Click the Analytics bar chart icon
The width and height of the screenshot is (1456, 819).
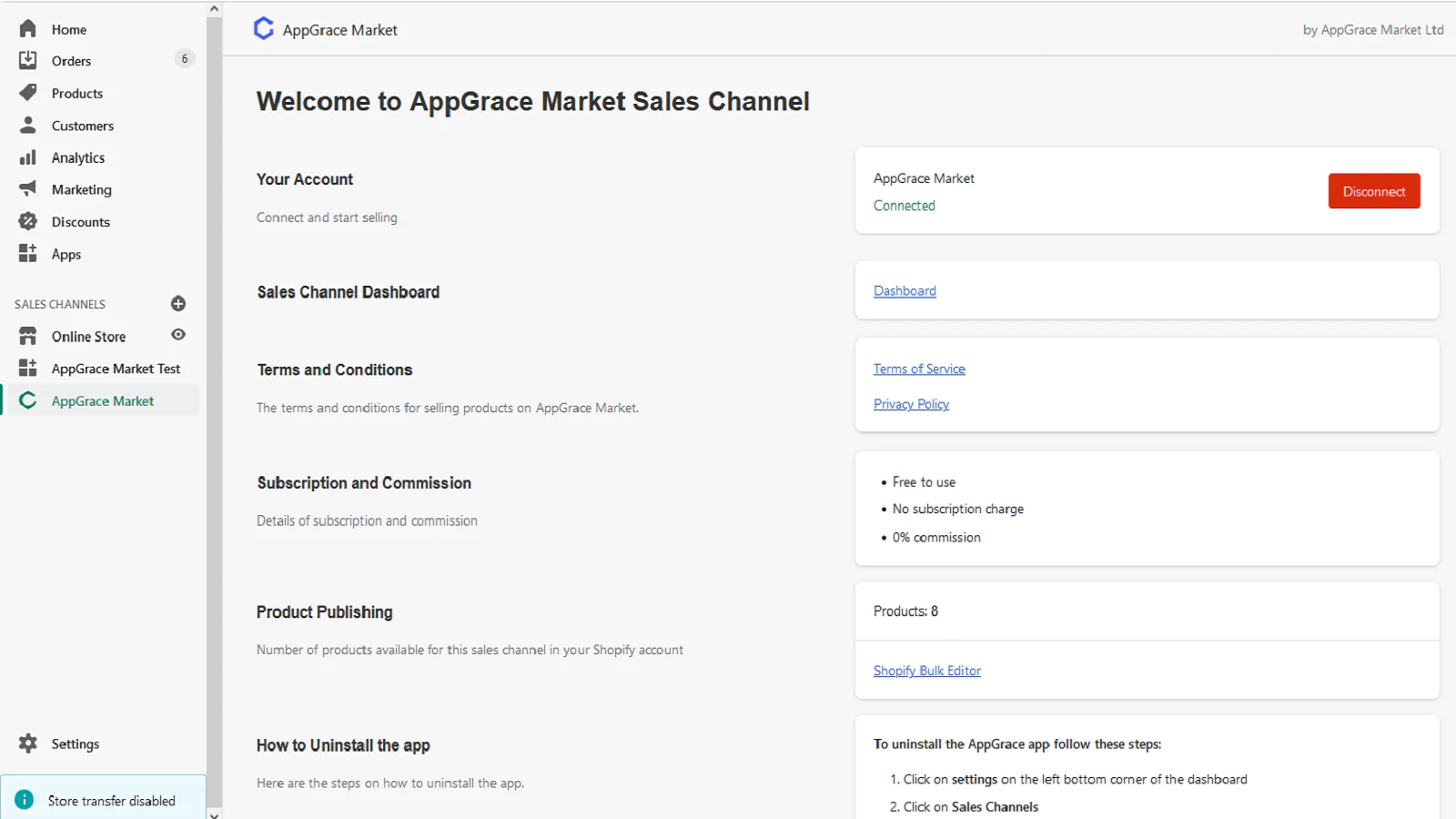[x=28, y=157]
